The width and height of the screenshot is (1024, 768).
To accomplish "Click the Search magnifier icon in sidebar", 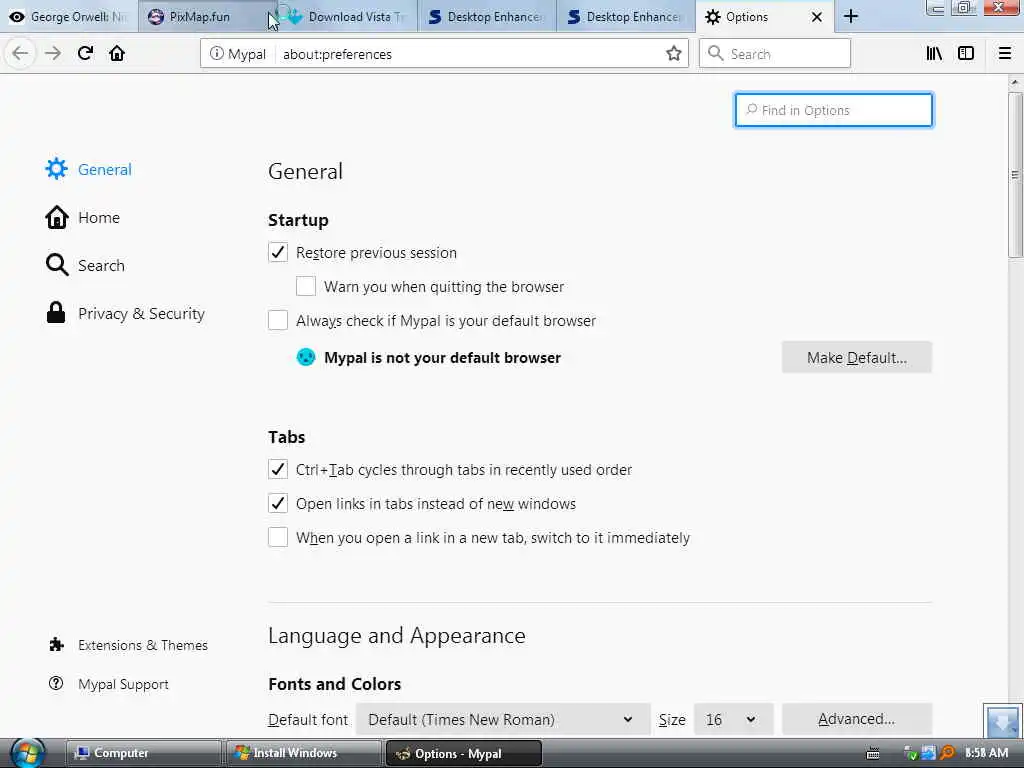I will point(57,265).
